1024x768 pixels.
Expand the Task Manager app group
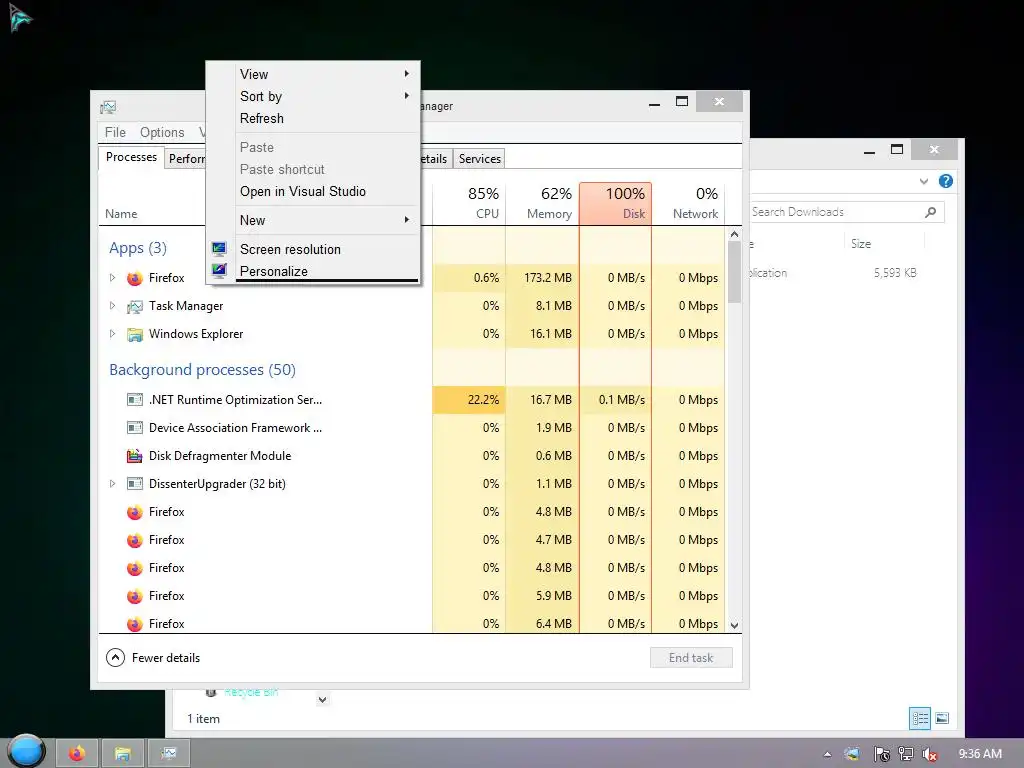point(112,306)
